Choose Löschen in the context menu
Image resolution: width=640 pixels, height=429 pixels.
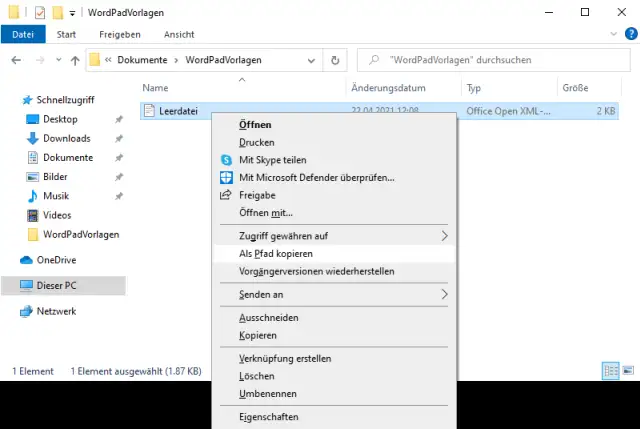(334, 376)
